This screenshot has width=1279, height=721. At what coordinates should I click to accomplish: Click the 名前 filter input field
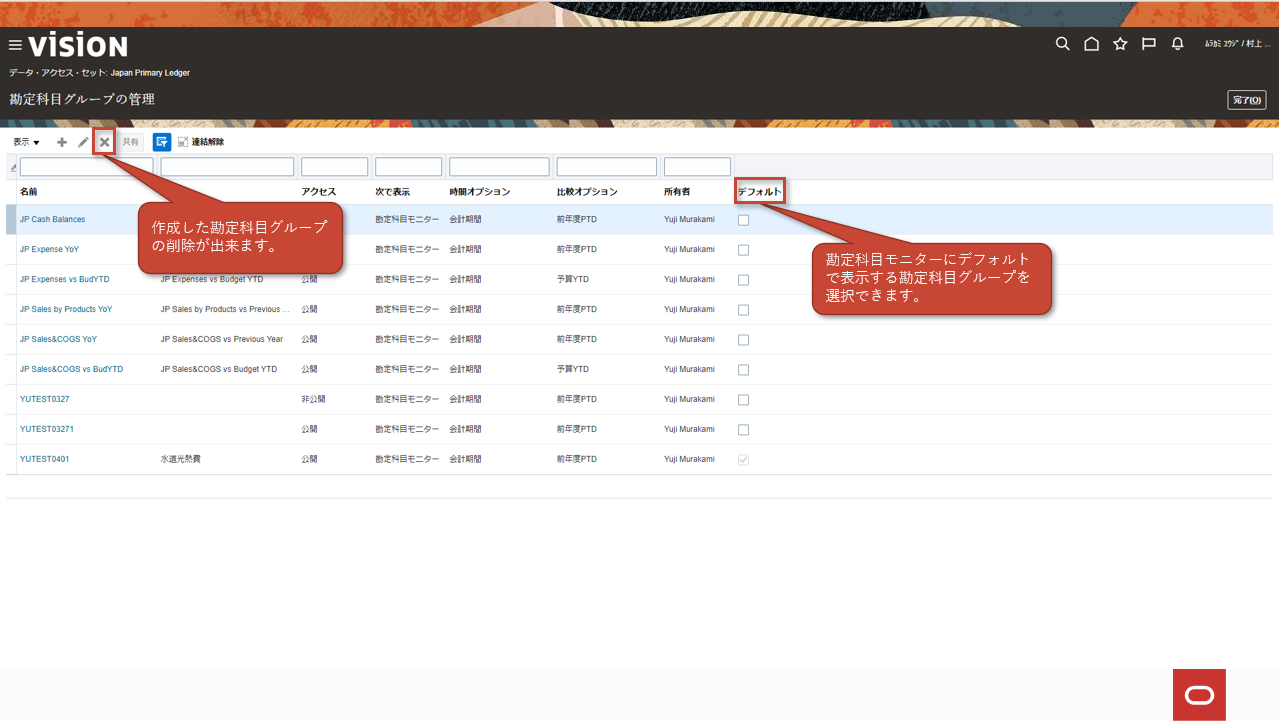[x=87, y=167]
